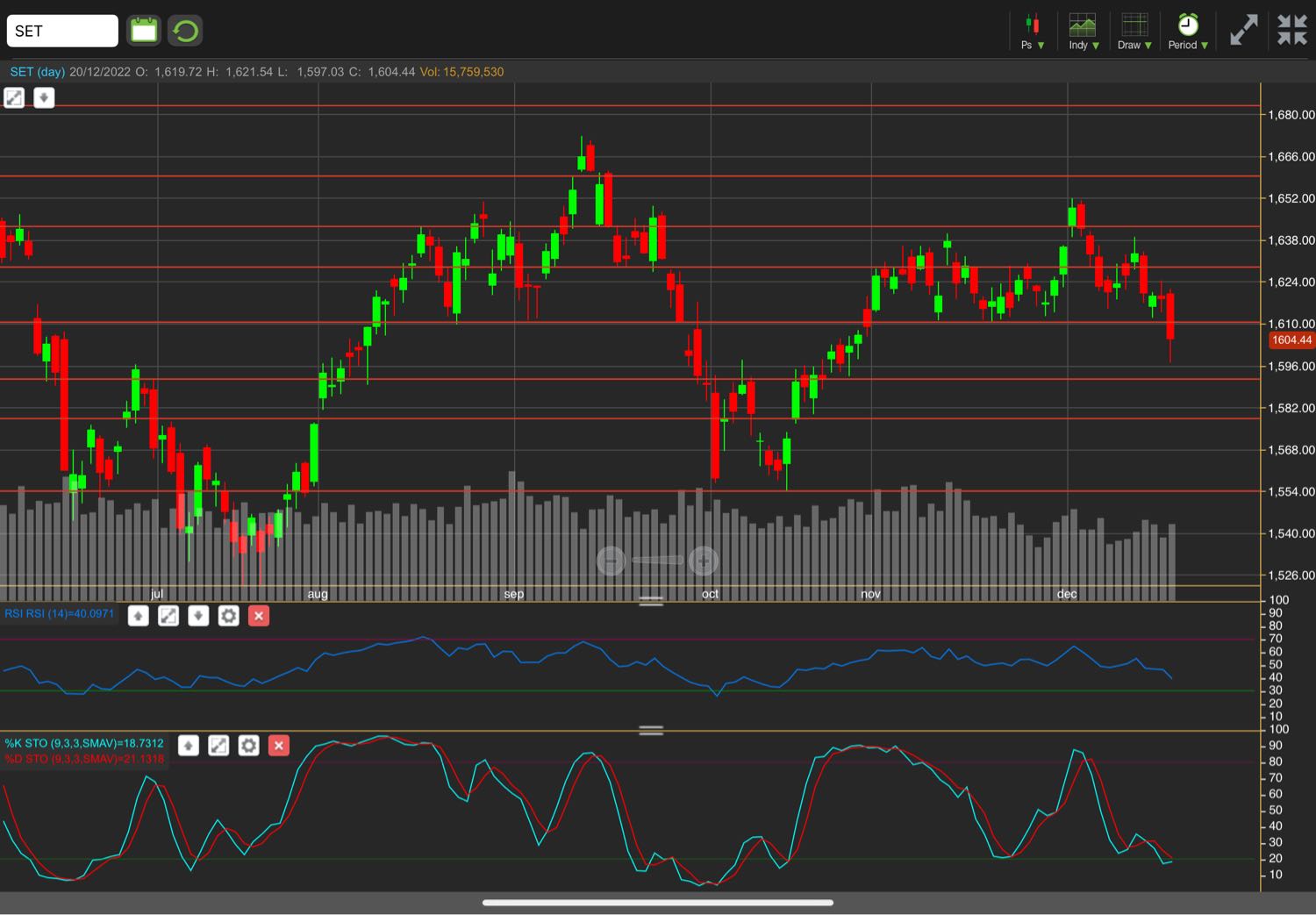Click the 1,680.00 price axis label
This screenshot has width=1316, height=915.
[1291, 114]
